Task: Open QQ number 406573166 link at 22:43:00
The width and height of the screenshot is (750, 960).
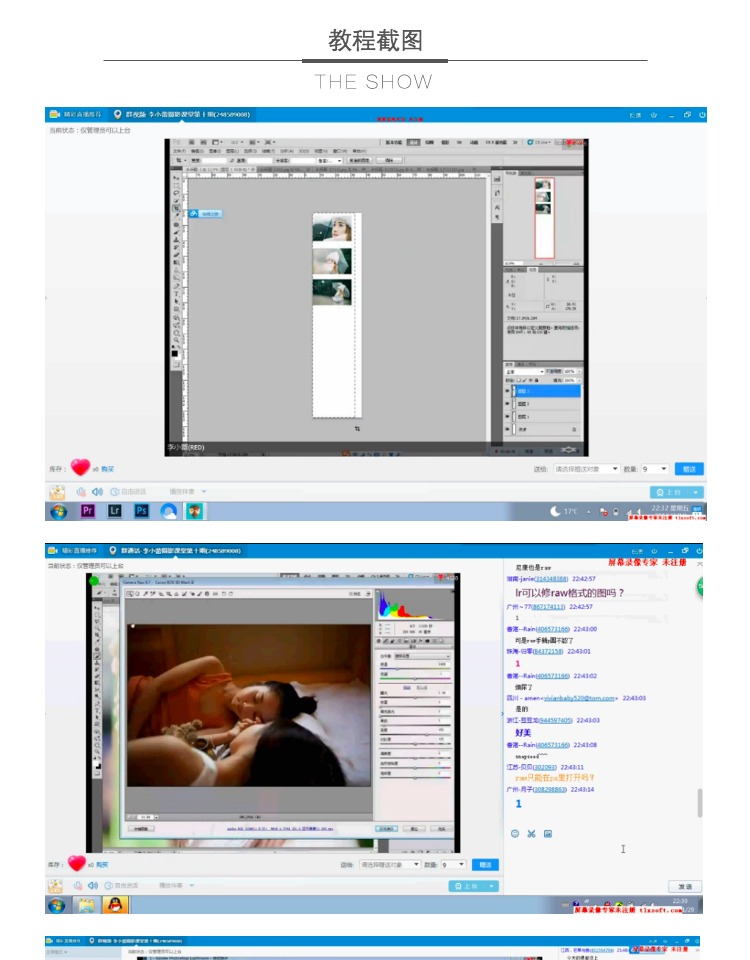Action: pos(553,629)
